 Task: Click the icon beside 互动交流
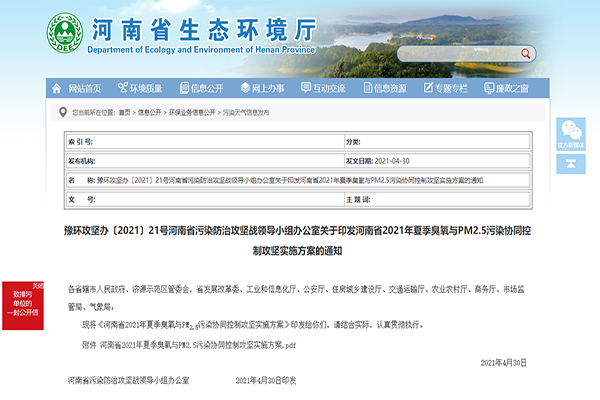pos(305,88)
